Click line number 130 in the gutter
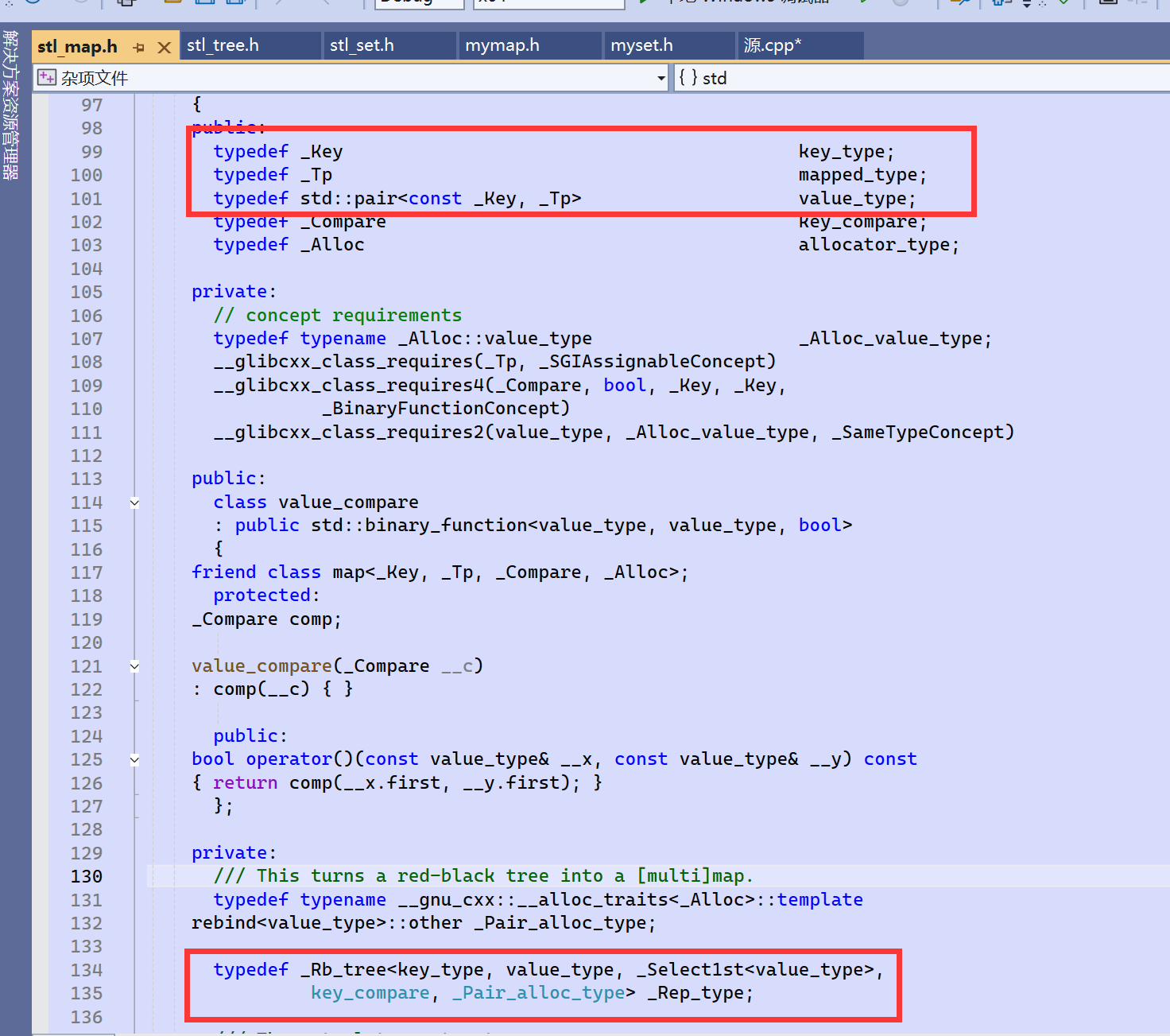 [x=87, y=876]
